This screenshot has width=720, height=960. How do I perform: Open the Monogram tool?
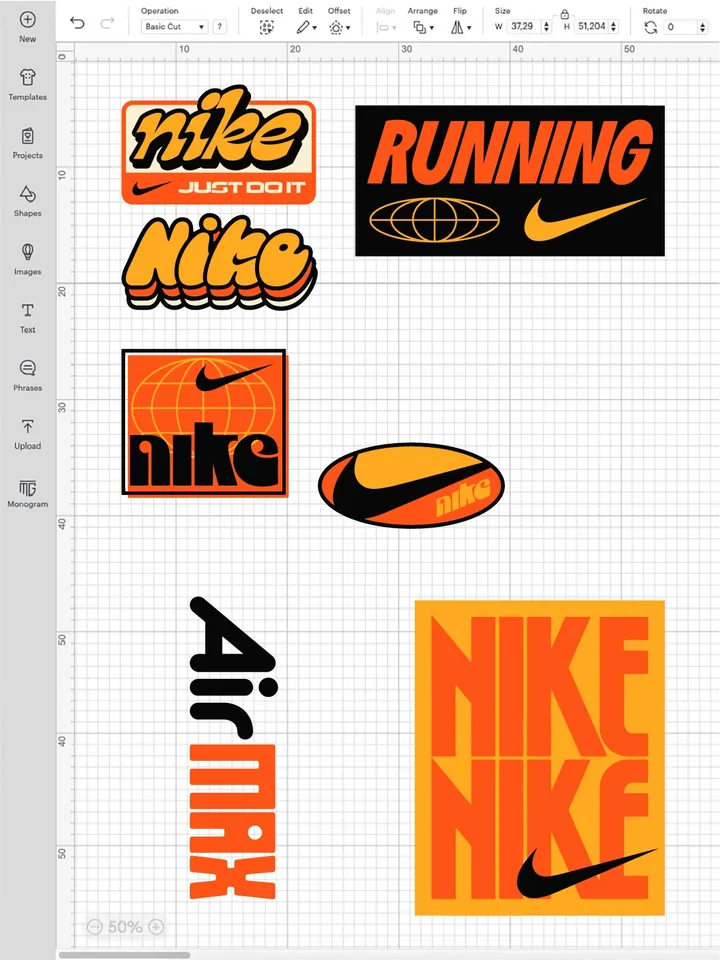tap(27, 487)
